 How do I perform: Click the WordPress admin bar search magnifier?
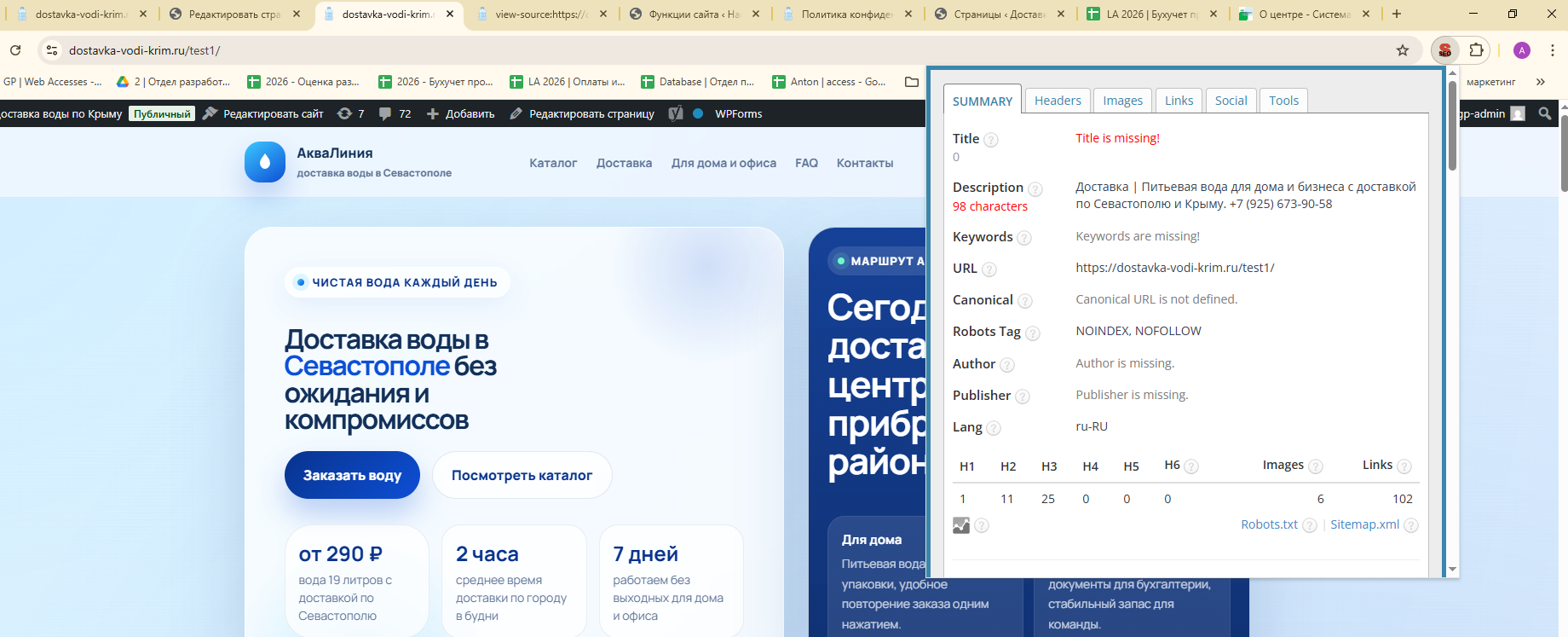1545,113
